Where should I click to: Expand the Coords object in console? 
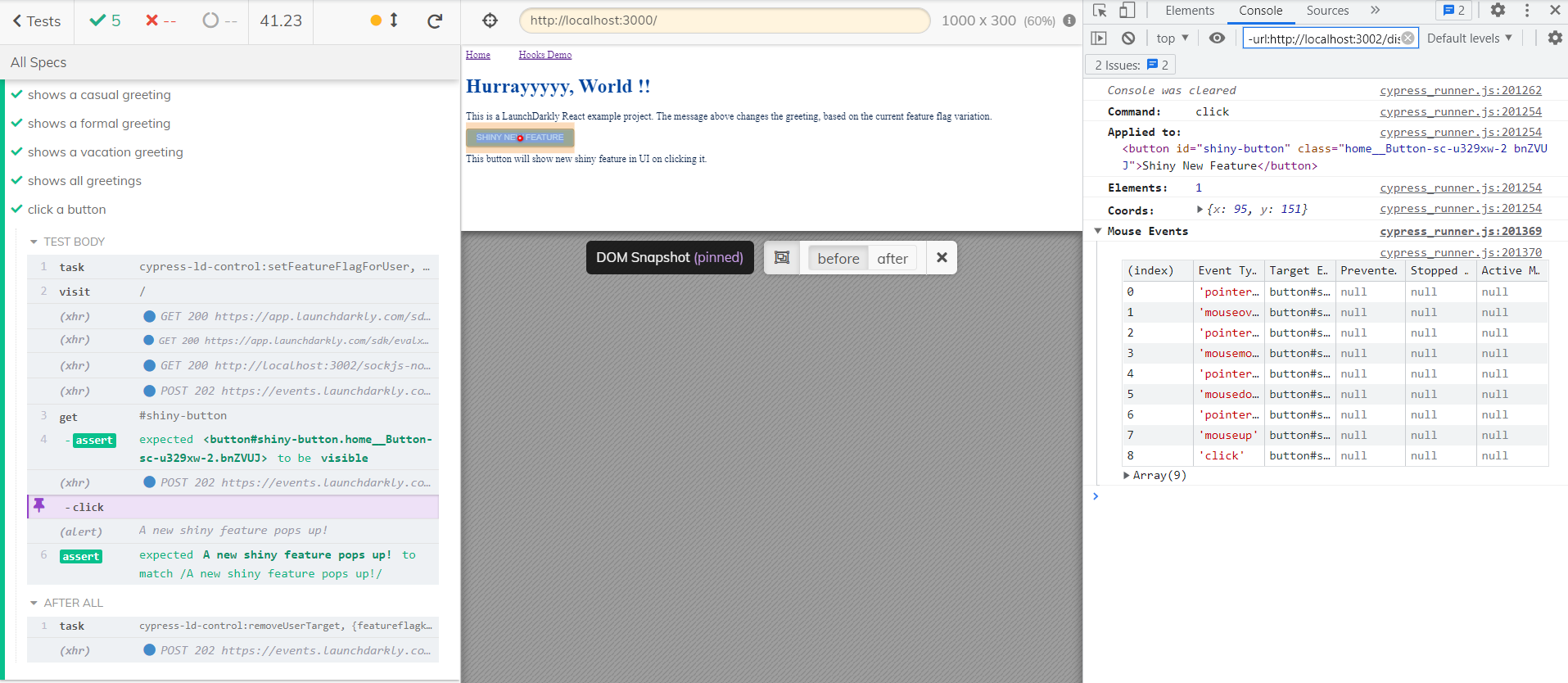coord(1200,210)
